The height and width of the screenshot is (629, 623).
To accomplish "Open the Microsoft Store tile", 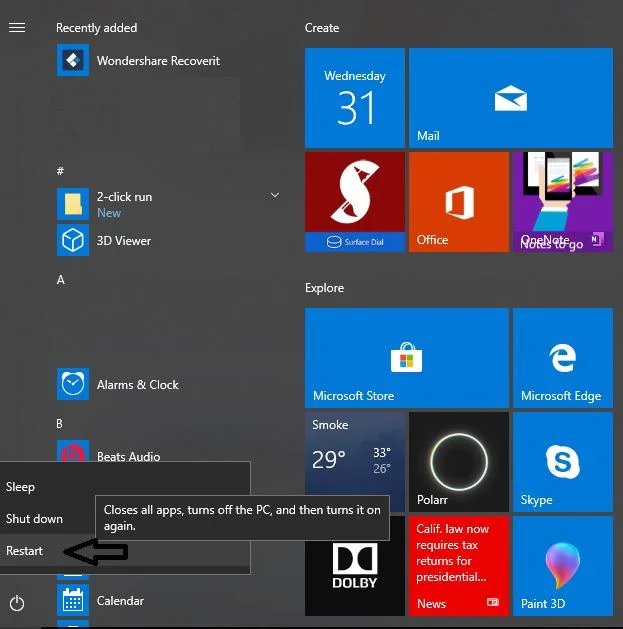I will 406,358.
